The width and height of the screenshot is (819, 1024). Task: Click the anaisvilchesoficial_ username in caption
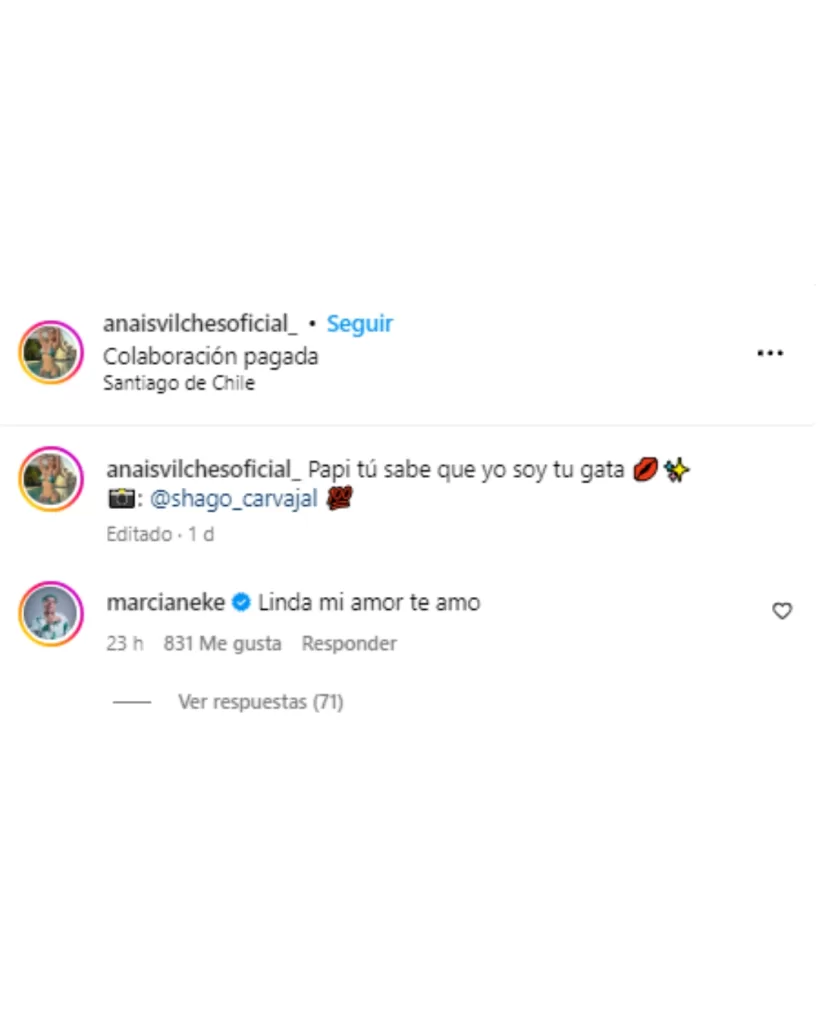pyautogui.click(x=203, y=470)
